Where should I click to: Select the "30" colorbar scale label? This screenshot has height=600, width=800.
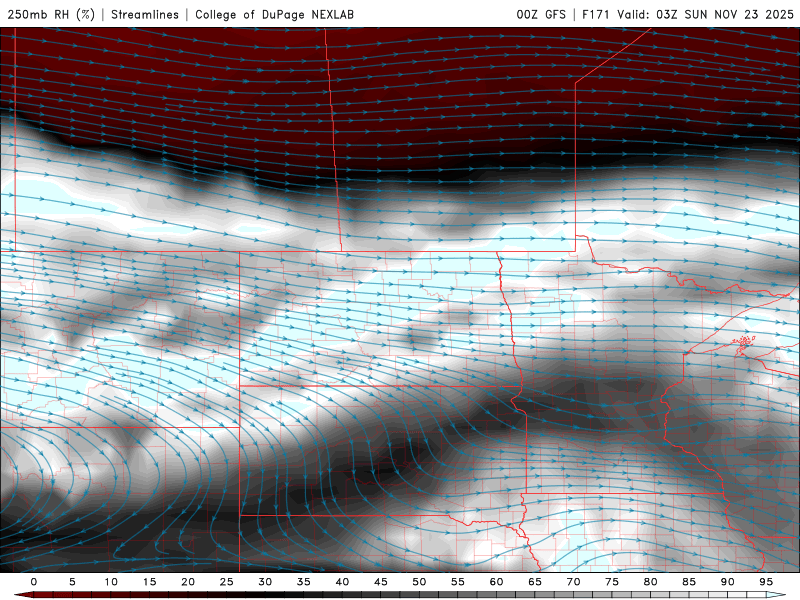[265, 582]
